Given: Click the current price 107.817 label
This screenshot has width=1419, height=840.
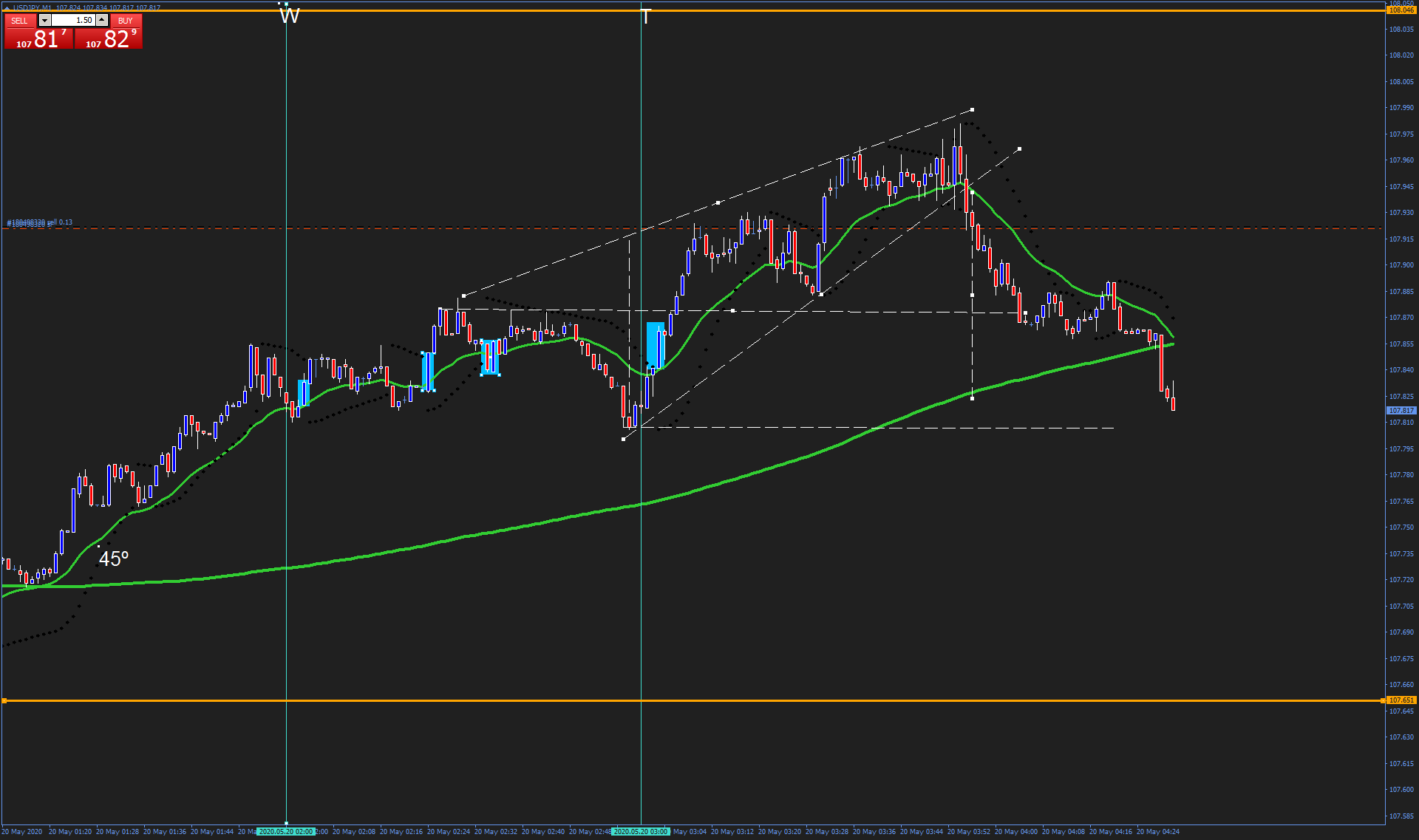Looking at the screenshot, I should tap(1401, 410).
